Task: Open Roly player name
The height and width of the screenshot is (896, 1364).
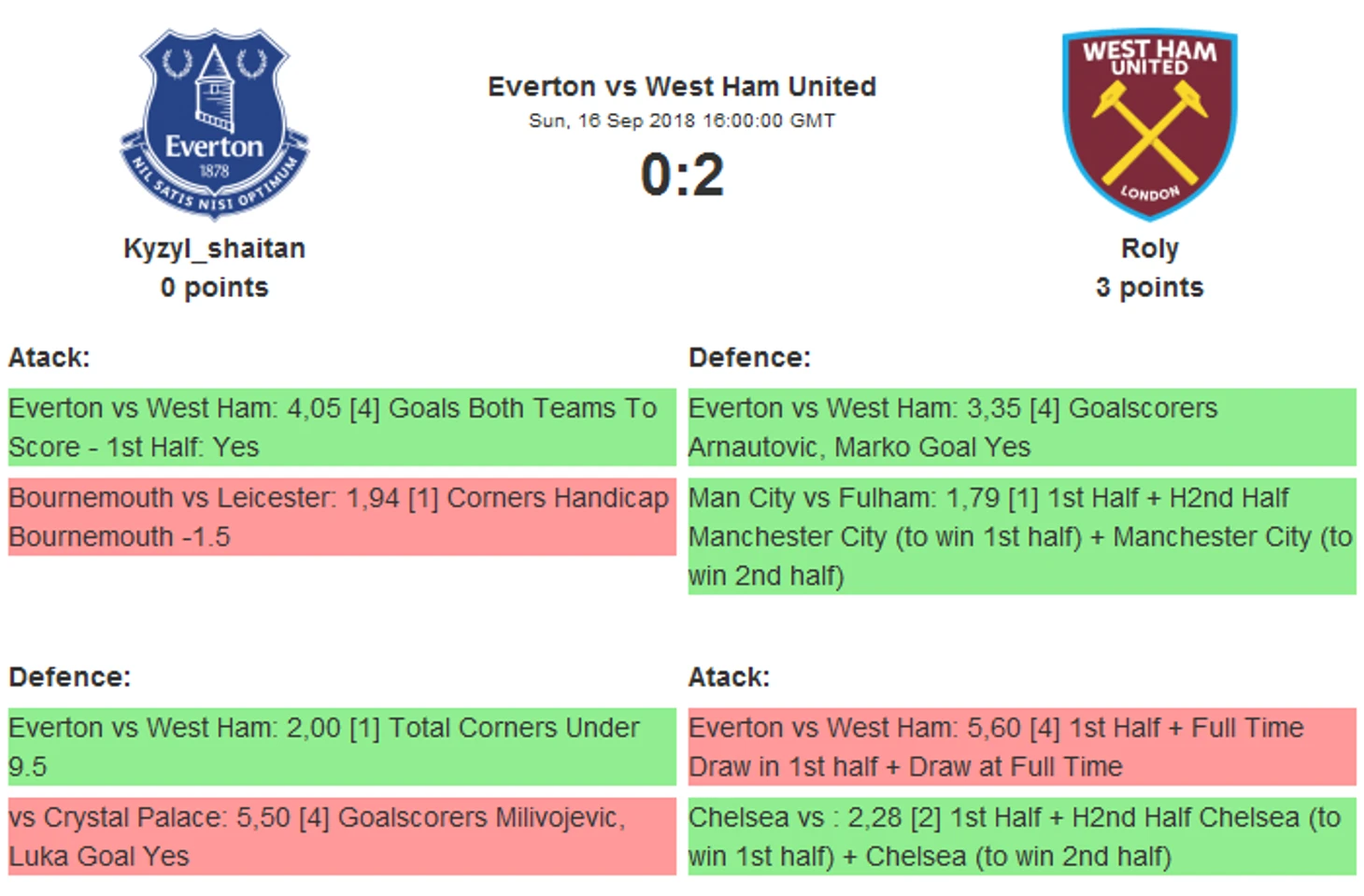Action: point(1149,249)
